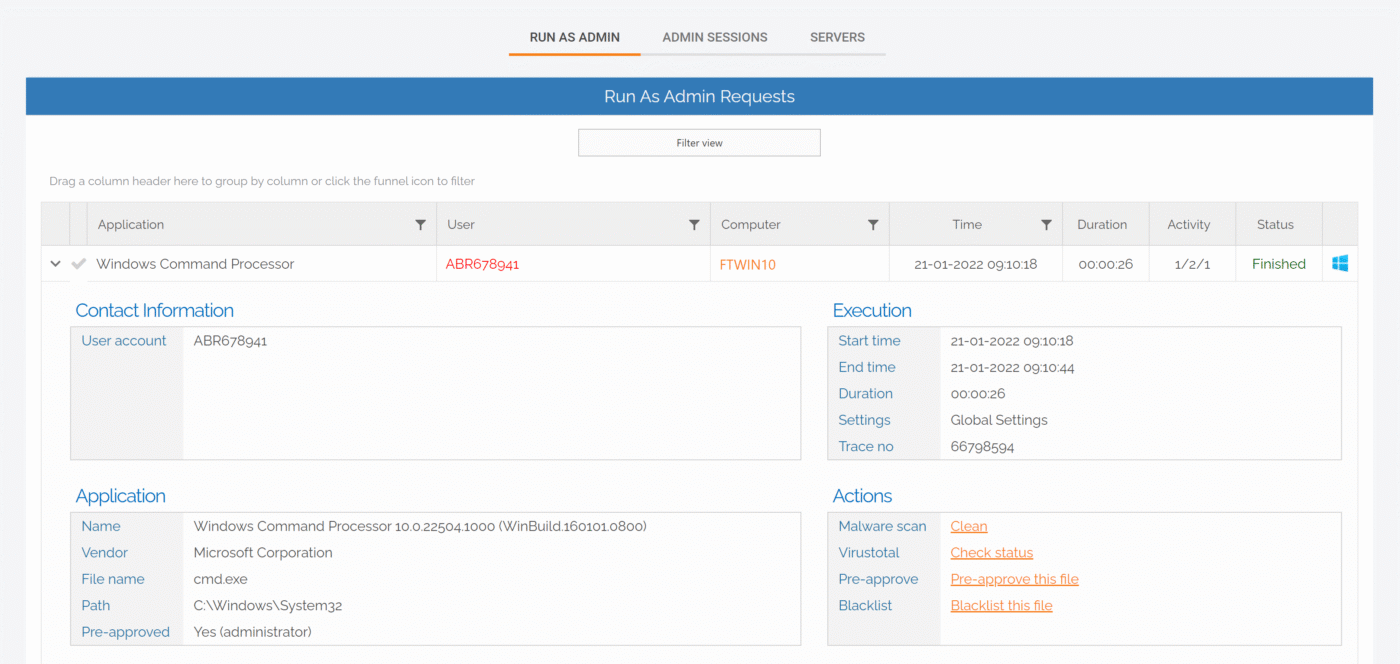Select the Run As Admin tab
This screenshot has height=664, width=1400.
click(574, 37)
